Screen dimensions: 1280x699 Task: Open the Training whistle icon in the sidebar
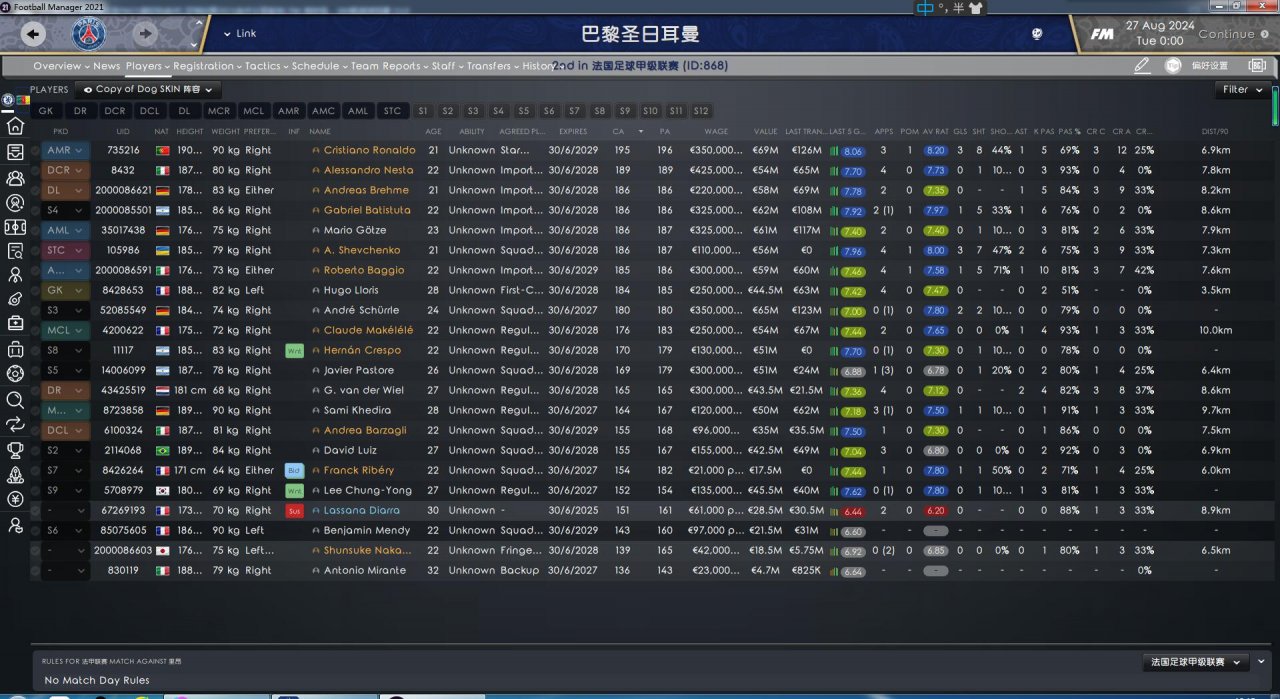point(15,299)
